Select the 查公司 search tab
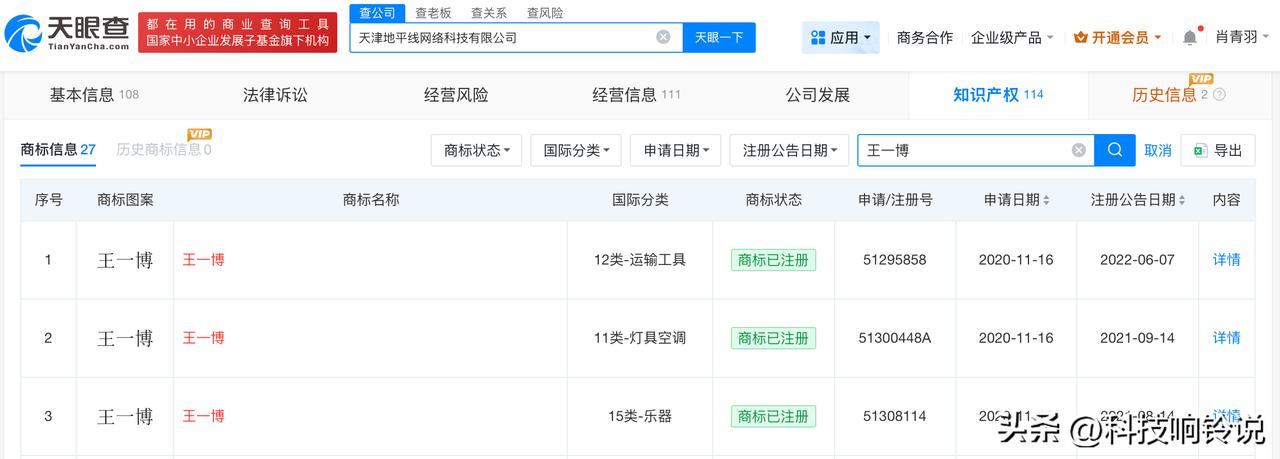Viewport: 1280px width, 459px height. click(377, 12)
